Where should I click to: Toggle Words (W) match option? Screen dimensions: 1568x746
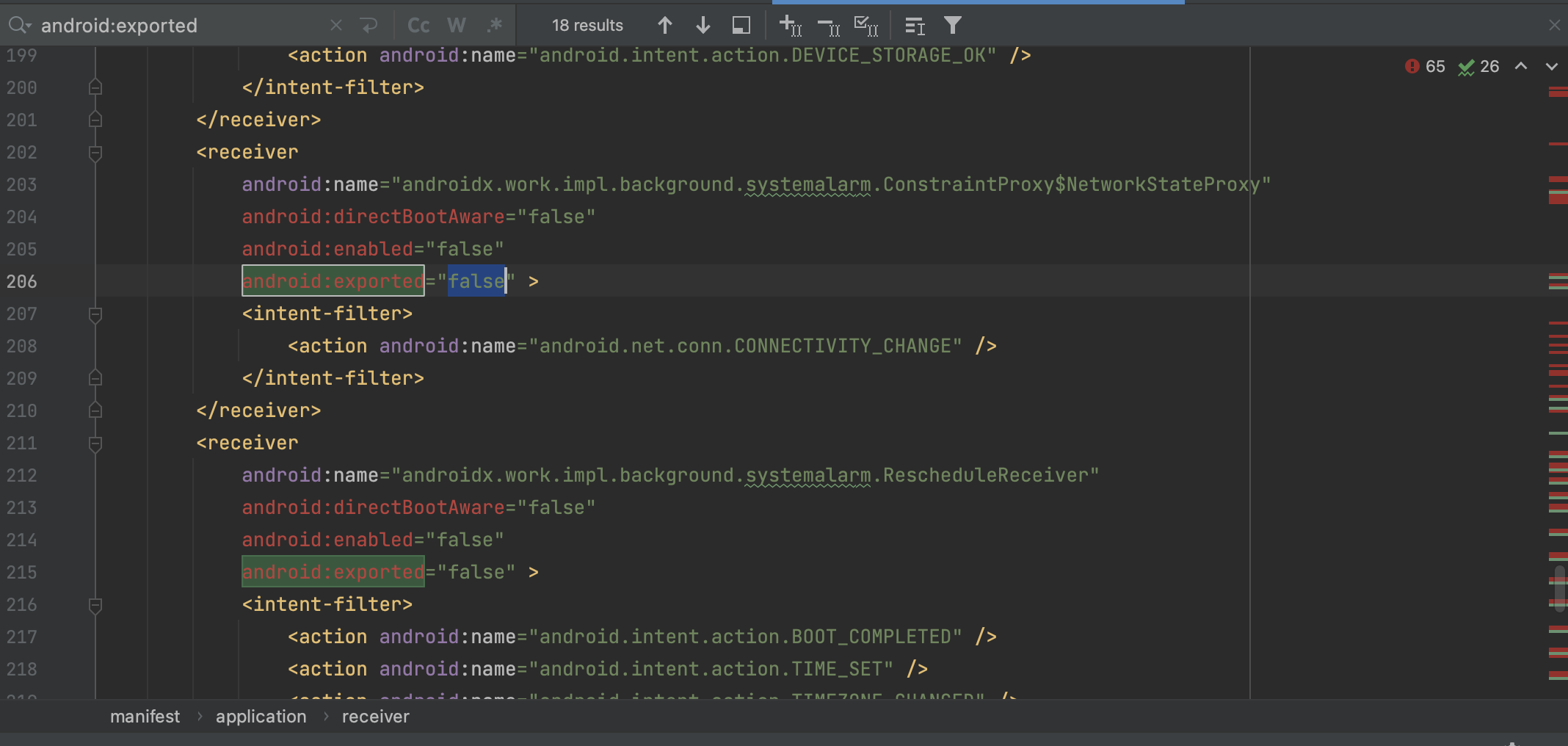click(456, 26)
